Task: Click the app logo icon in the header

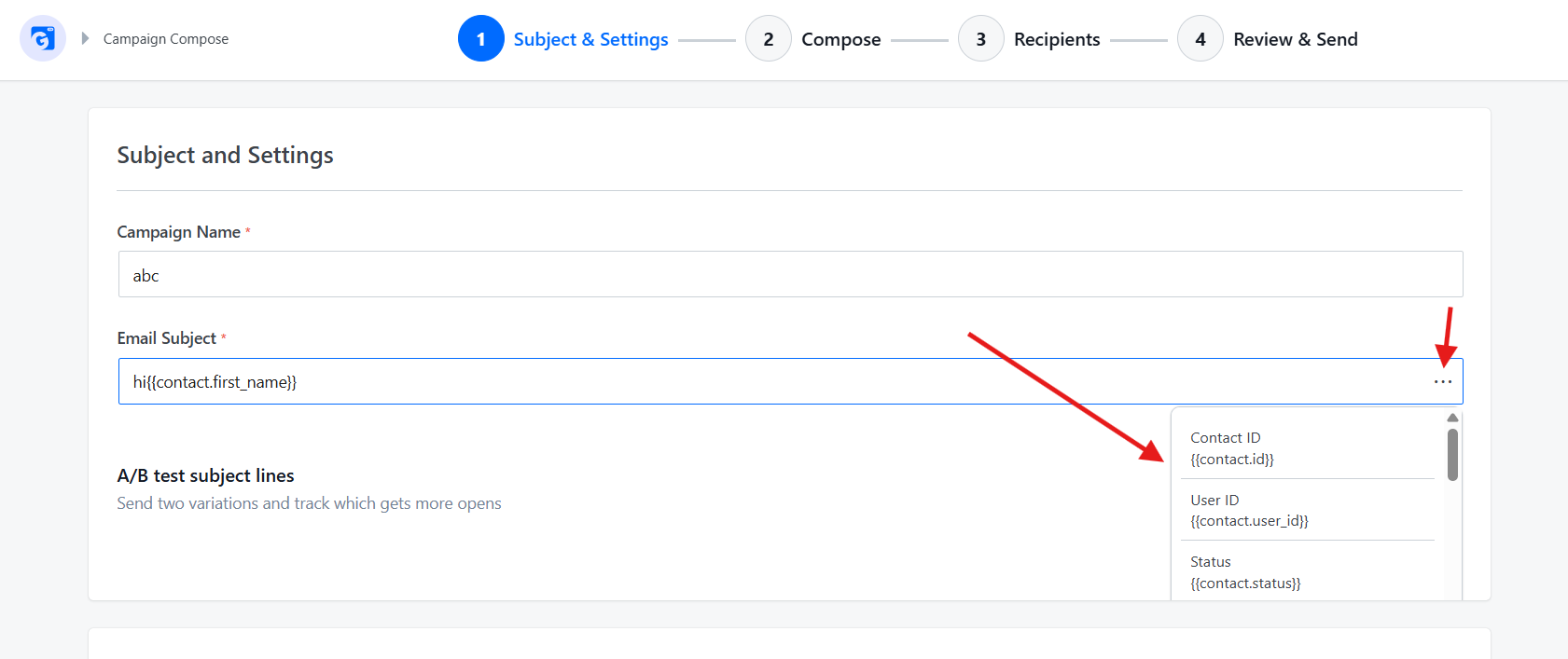Action: click(43, 39)
